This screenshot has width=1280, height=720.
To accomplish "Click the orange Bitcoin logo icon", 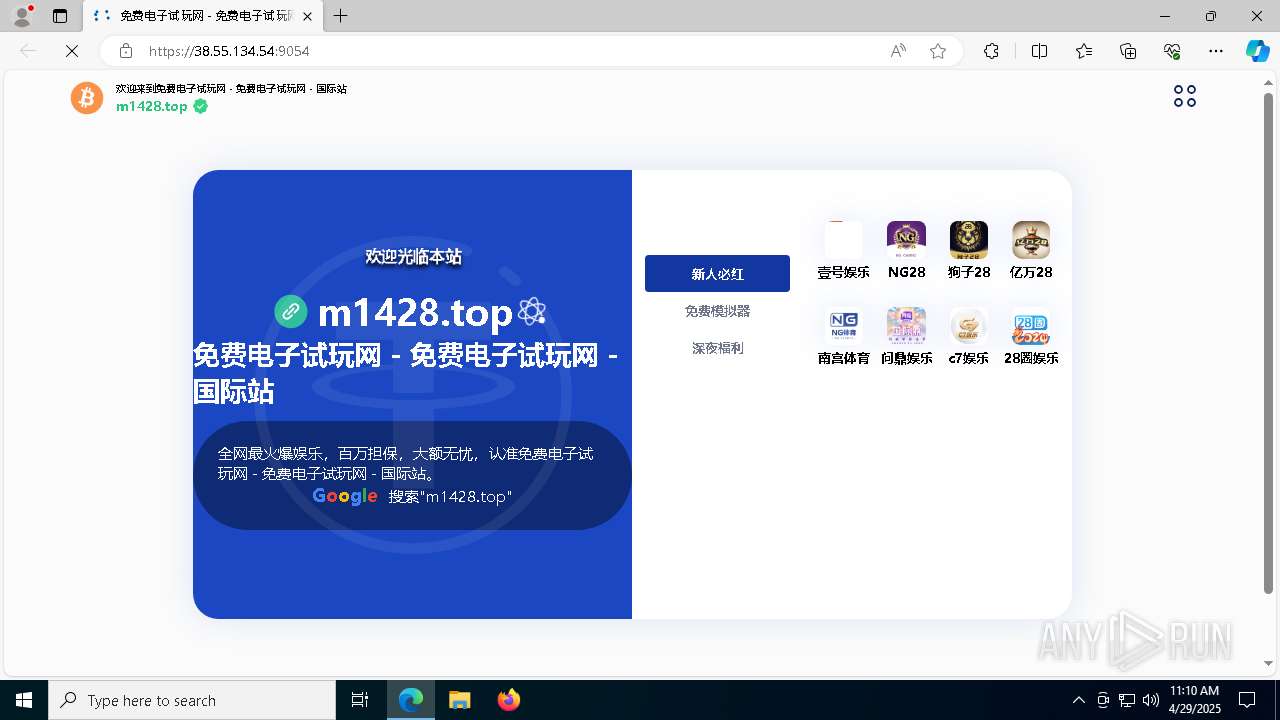I will 87,98.
